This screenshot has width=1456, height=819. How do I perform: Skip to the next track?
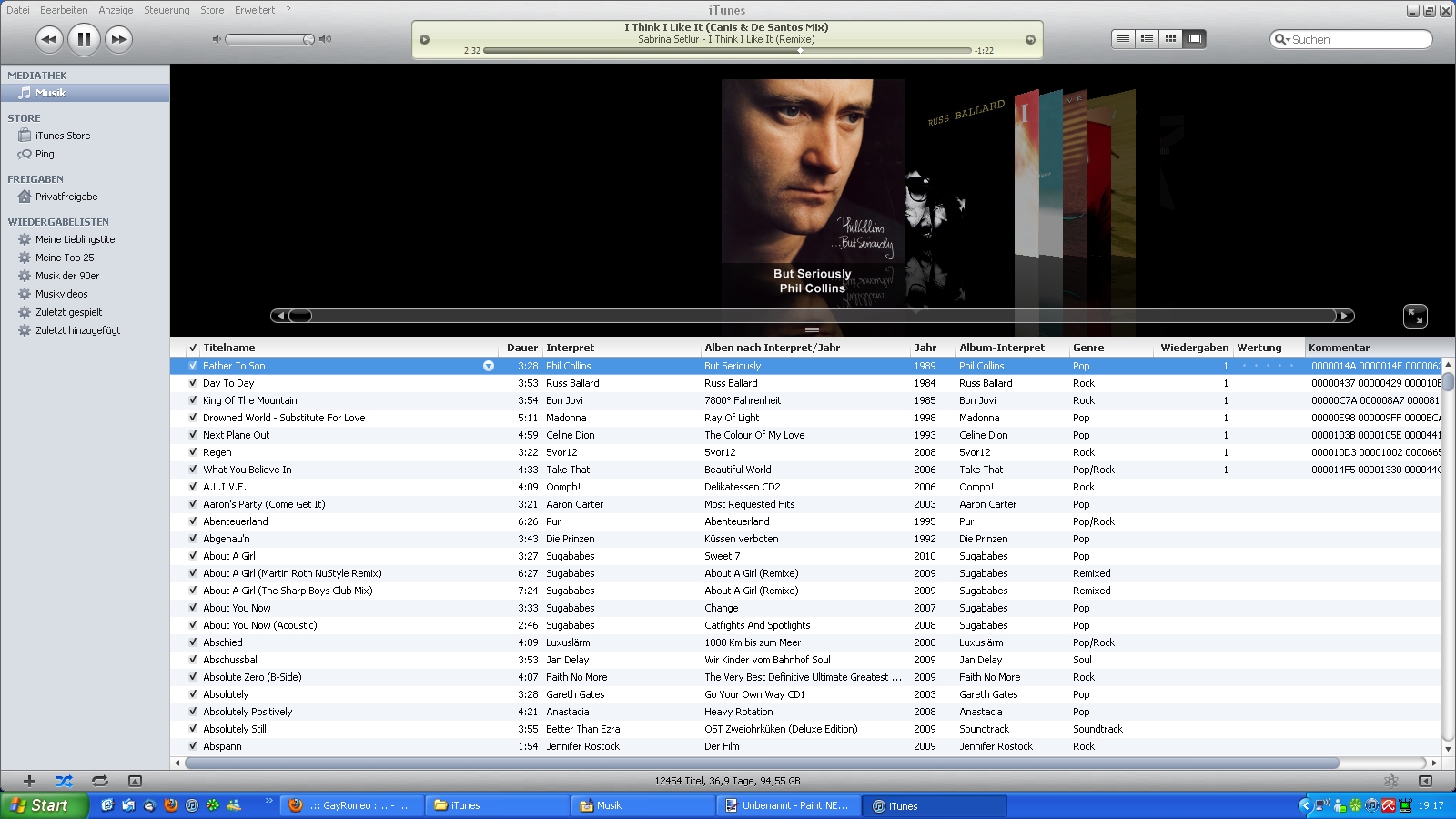[118, 39]
